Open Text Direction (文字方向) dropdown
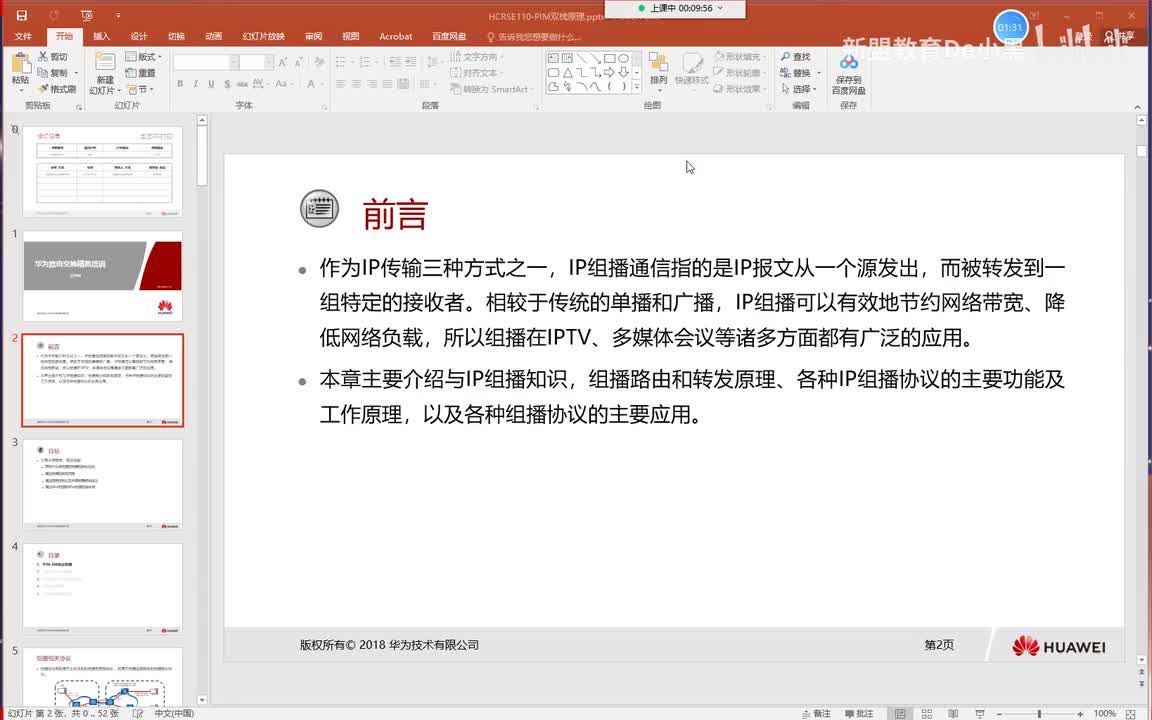The image size is (1152, 720). pyautogui.click(x=478, y=57)
